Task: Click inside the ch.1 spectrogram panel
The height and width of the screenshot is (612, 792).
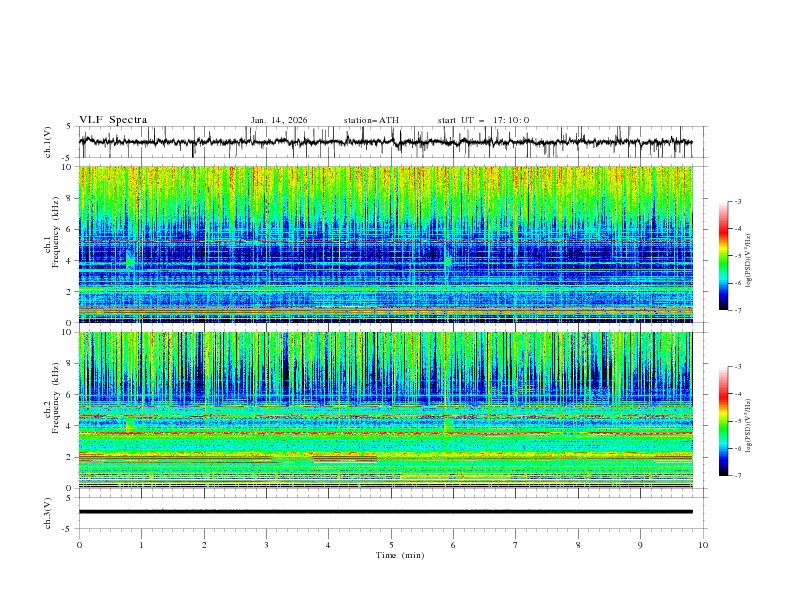Action: point(385,244)
